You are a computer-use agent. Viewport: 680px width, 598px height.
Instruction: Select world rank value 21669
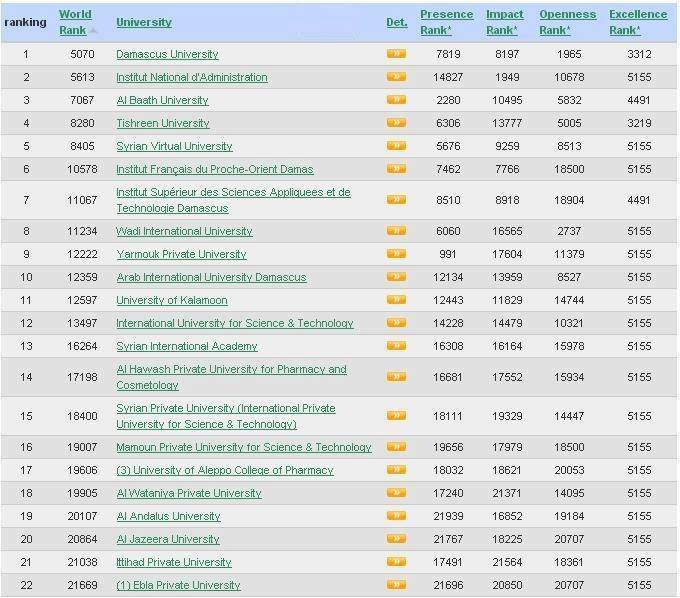click(x=82, y=585)
